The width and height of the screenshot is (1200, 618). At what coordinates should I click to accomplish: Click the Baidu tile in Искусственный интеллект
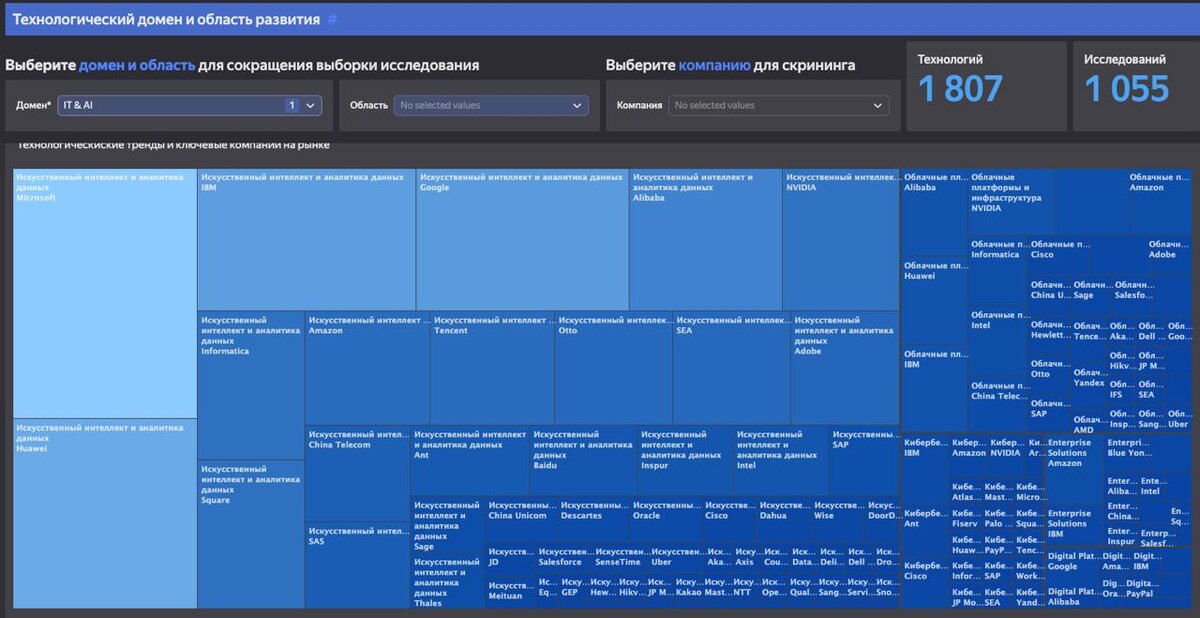click(583, 460)
